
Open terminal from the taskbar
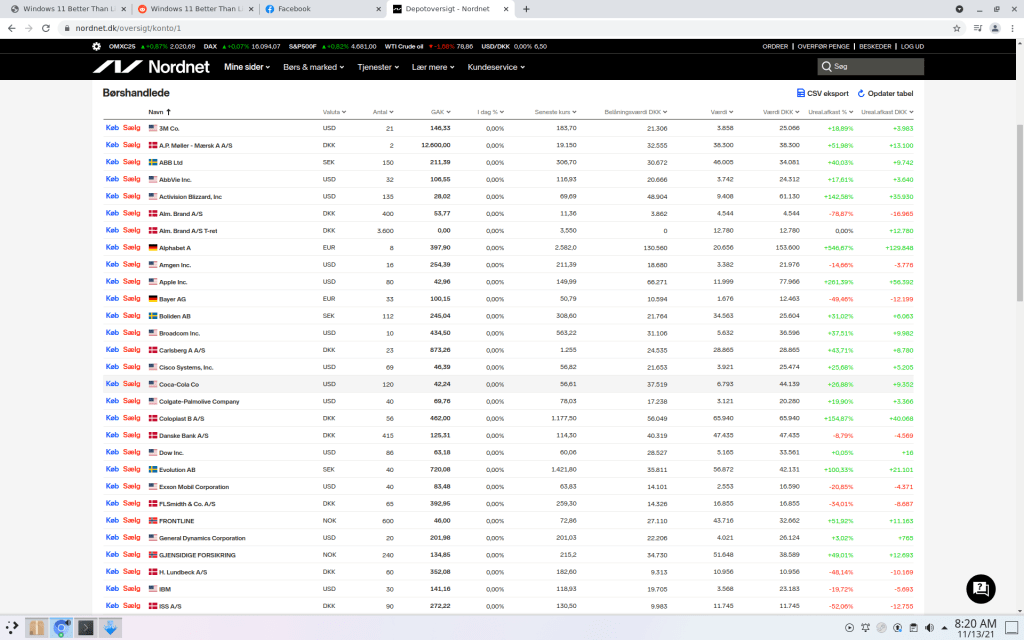point(87,628)
